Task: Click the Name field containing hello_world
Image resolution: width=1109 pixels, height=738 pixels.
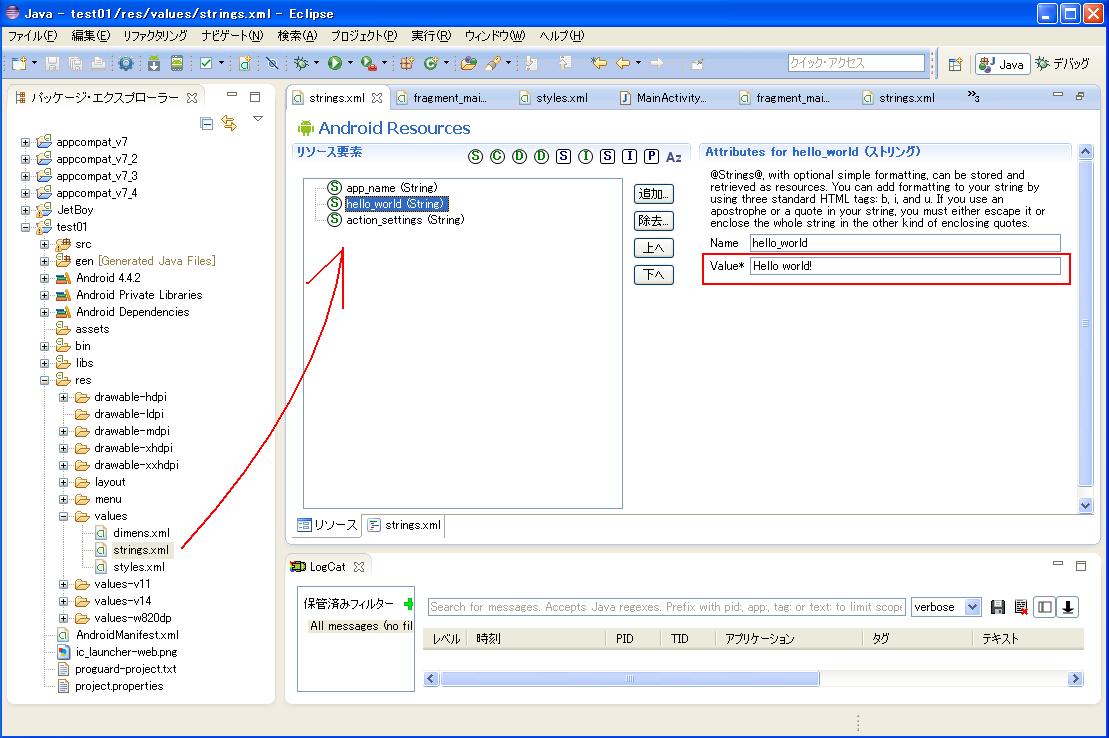Action: [905, 243]
